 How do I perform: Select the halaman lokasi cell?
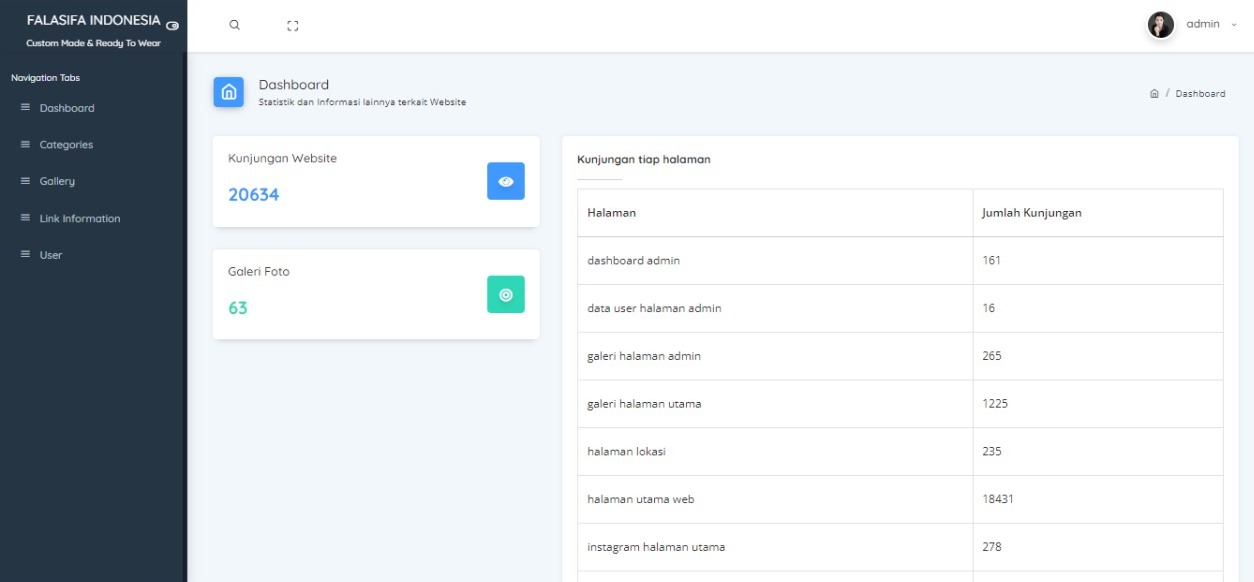point(775,451)
